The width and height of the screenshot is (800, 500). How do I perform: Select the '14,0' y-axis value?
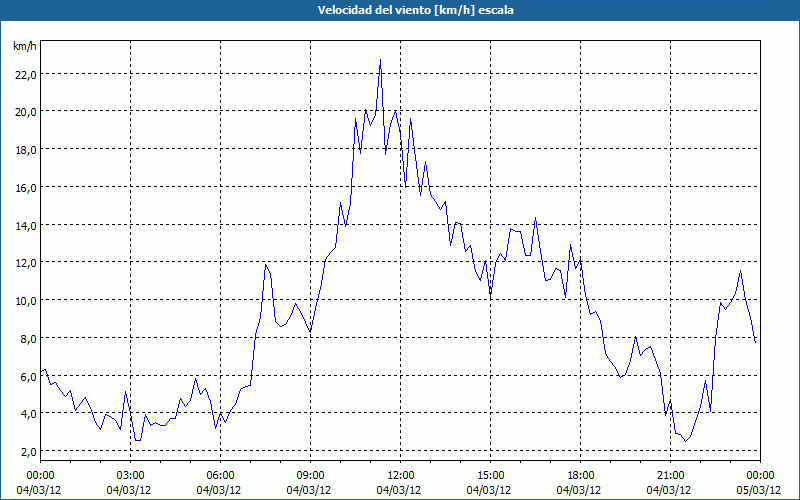(26, 225)
